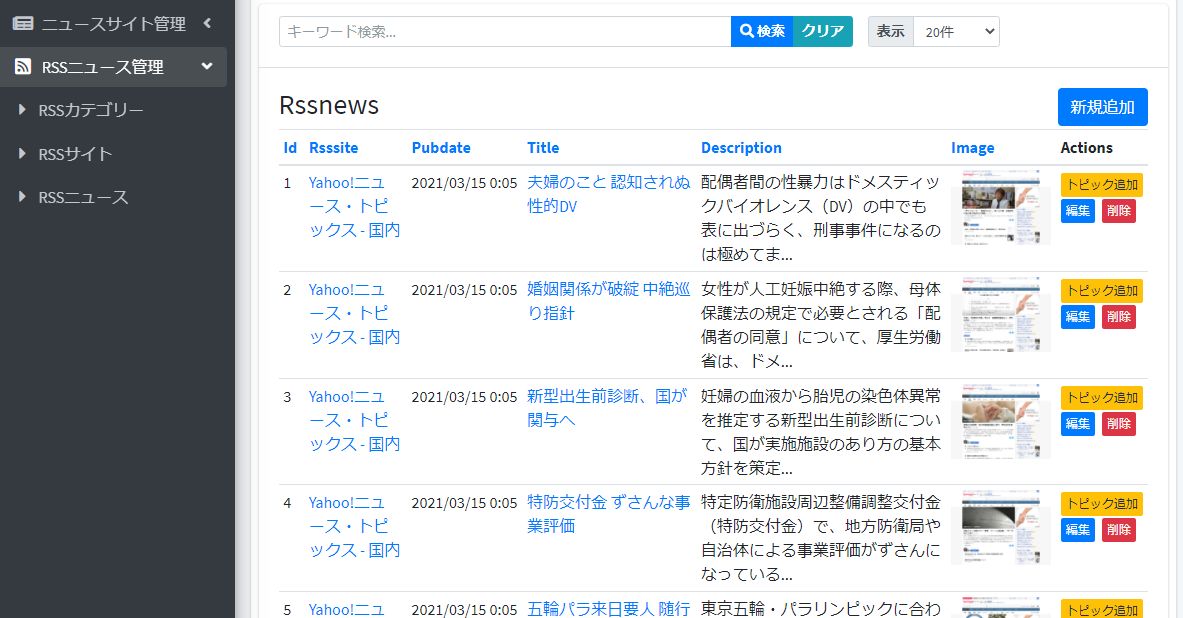Select RSSサイト from the sidebar
1183x618 pixels.
[75, 154]
